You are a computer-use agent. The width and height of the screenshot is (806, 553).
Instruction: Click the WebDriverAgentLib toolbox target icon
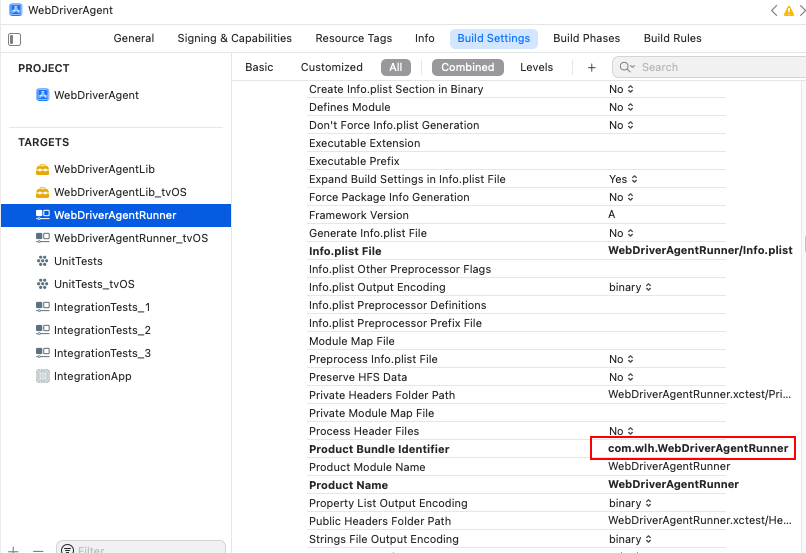[x=42, y=169]
